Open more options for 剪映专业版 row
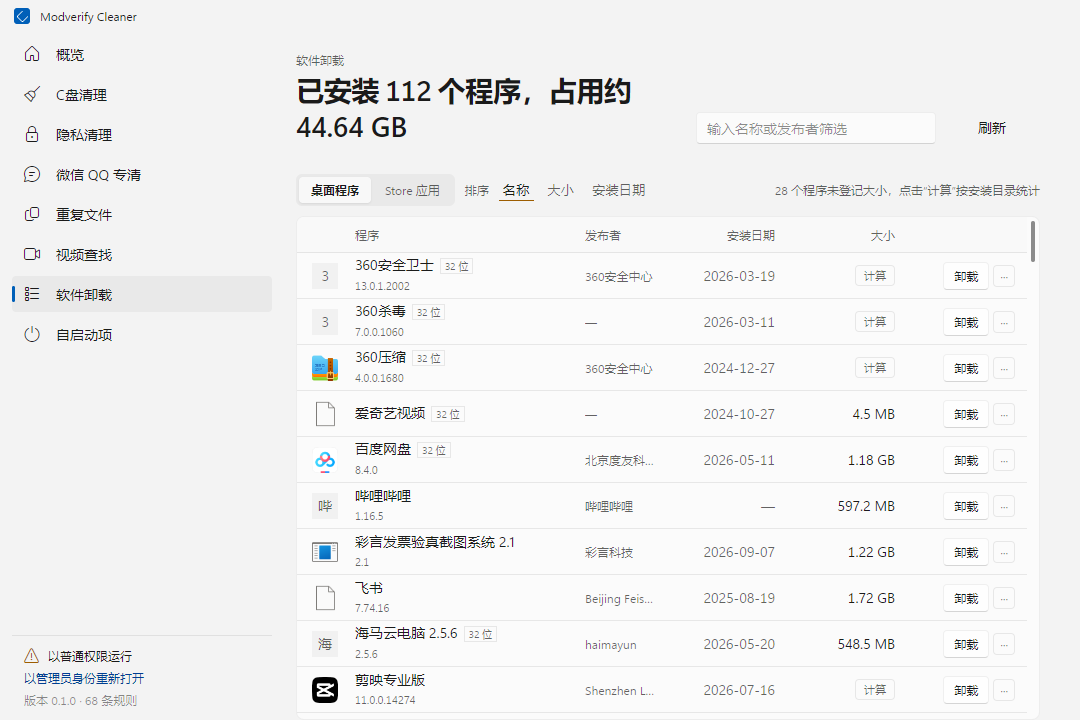The height and width of the screenshot is (720, 1080). tap(1004, 690)
